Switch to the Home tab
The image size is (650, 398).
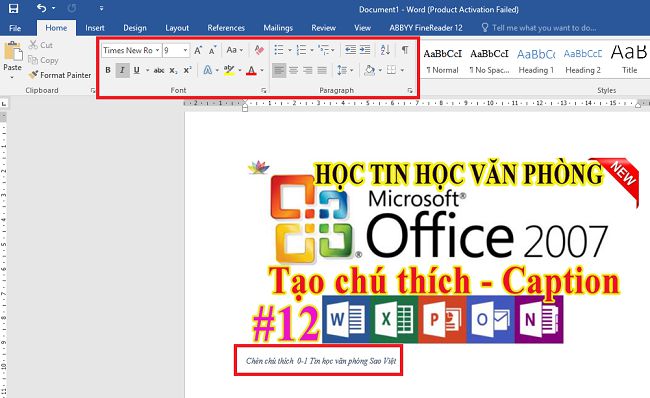point(56,28)
